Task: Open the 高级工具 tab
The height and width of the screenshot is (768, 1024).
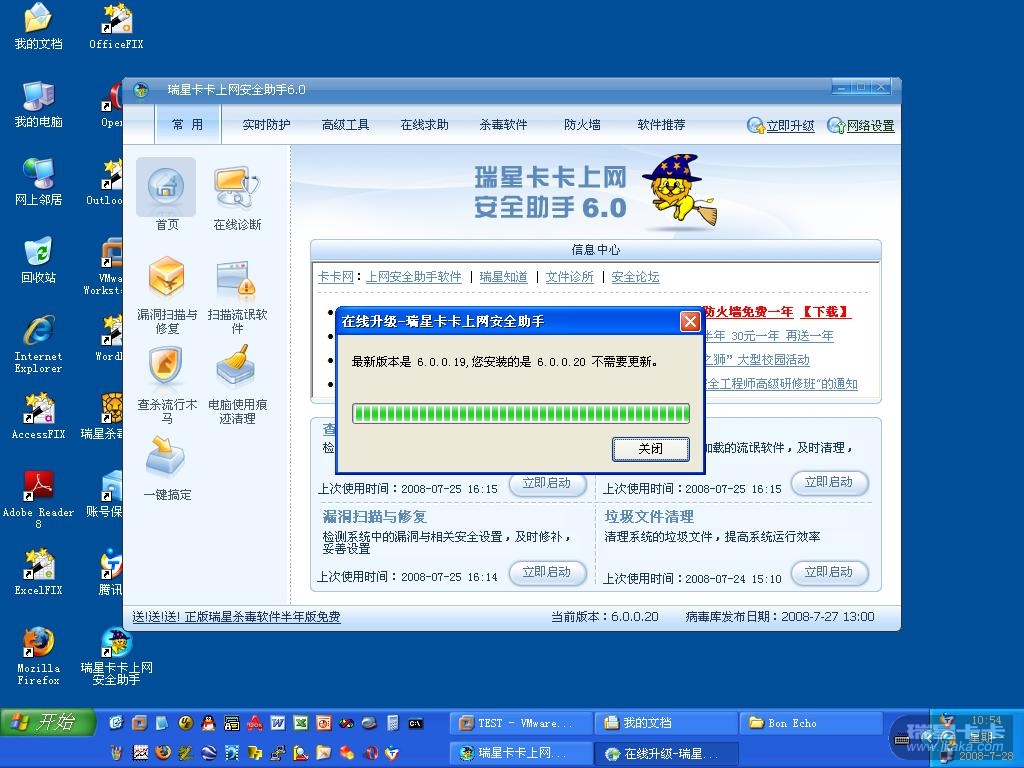Action: tap(345, 125)
